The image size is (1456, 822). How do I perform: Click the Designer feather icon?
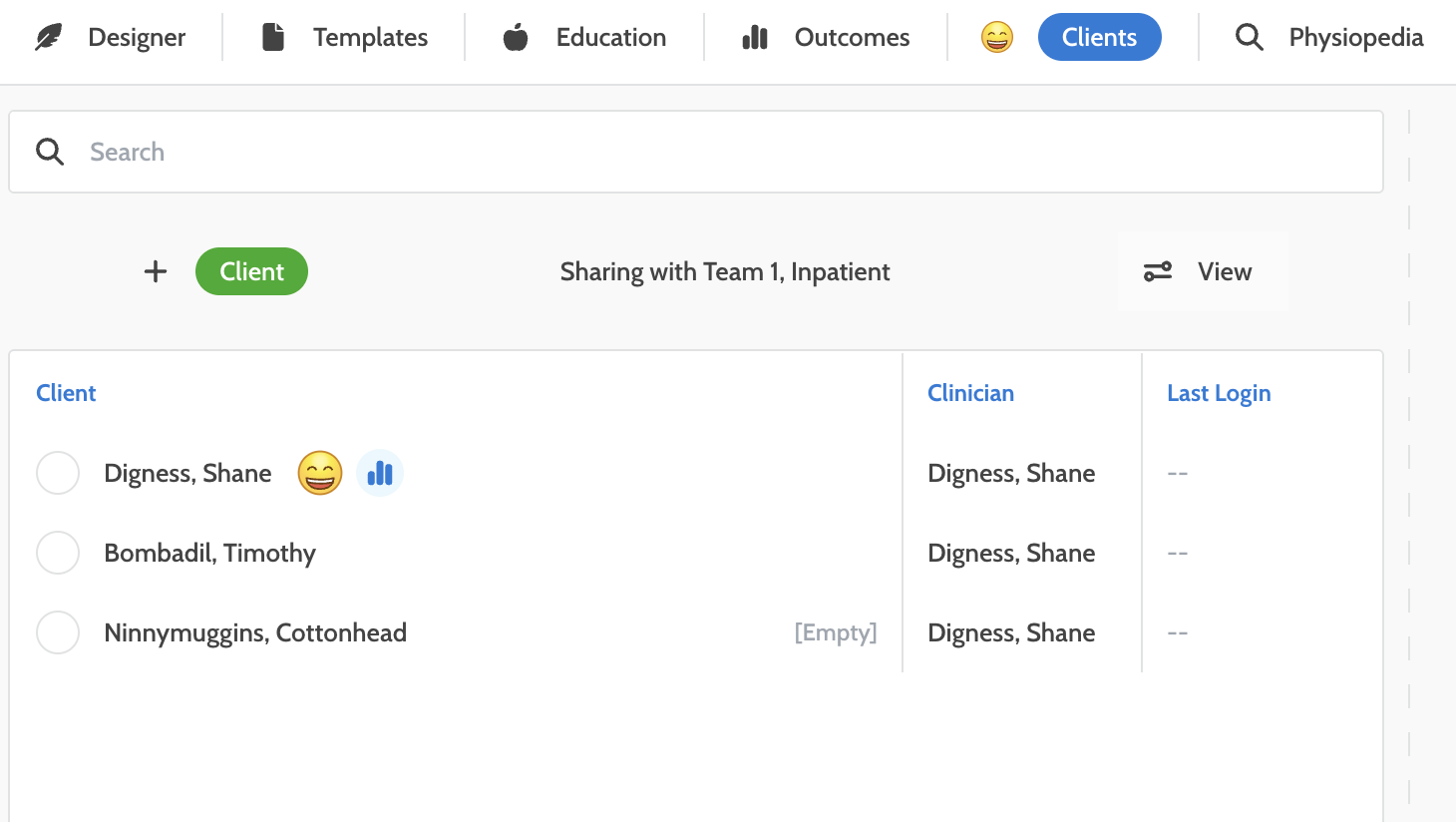point(49,38)
